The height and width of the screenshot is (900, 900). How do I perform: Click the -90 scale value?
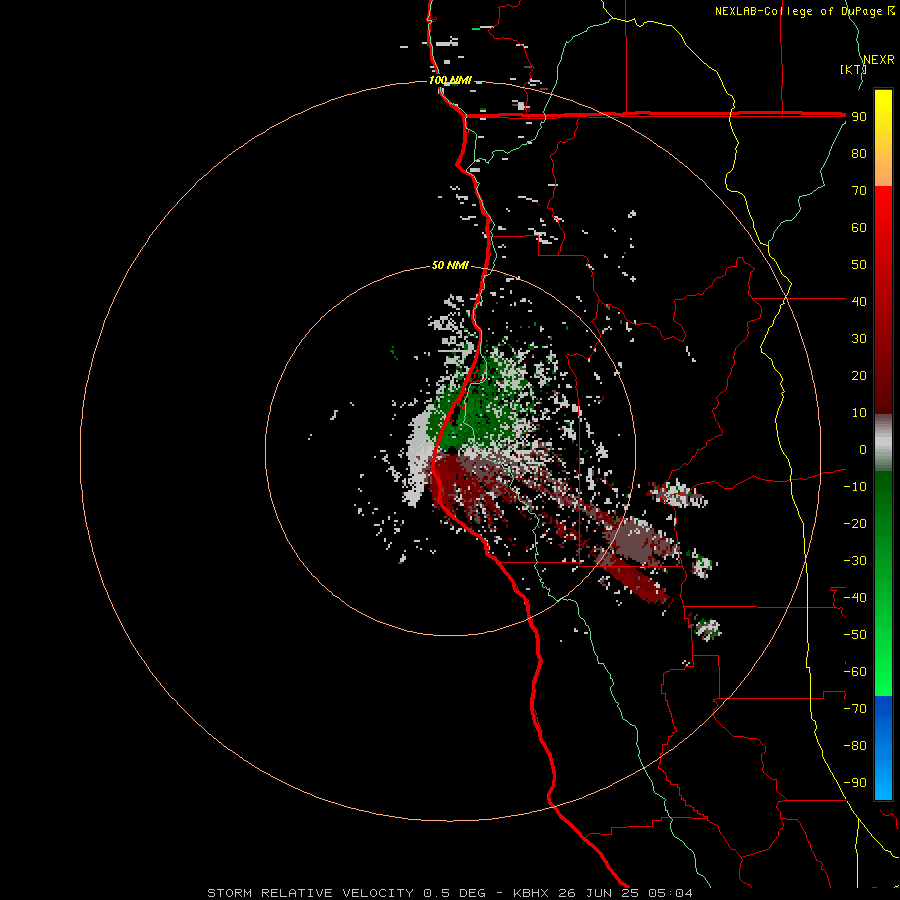coord(855,783)
